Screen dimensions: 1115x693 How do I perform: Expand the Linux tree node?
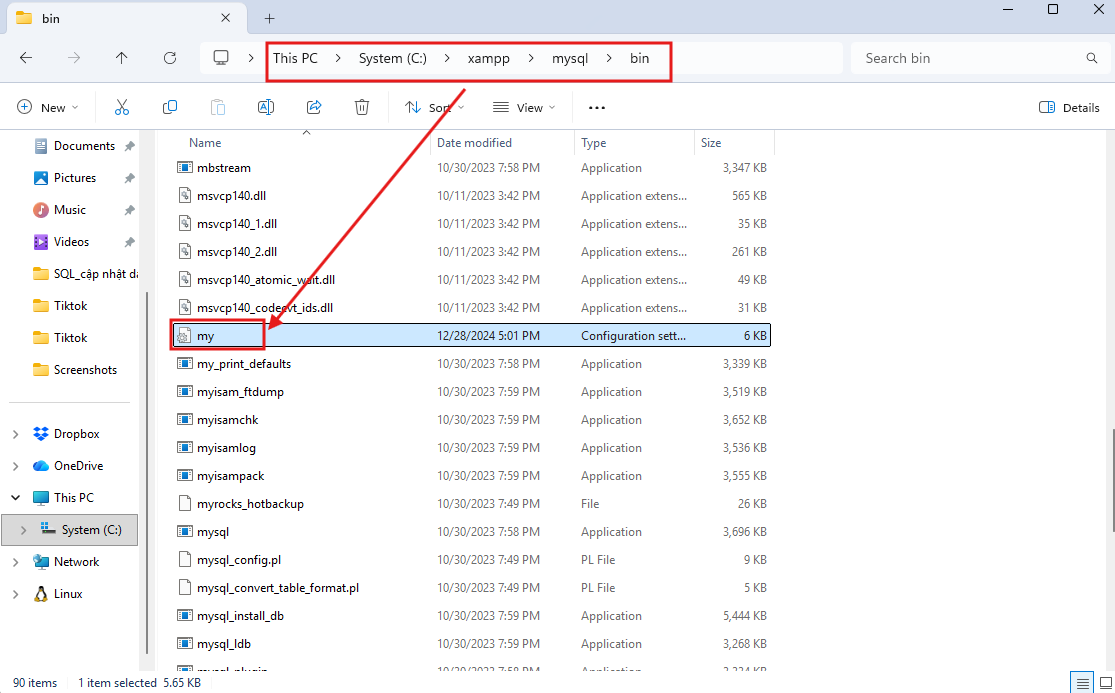click(x=16, y=593)
